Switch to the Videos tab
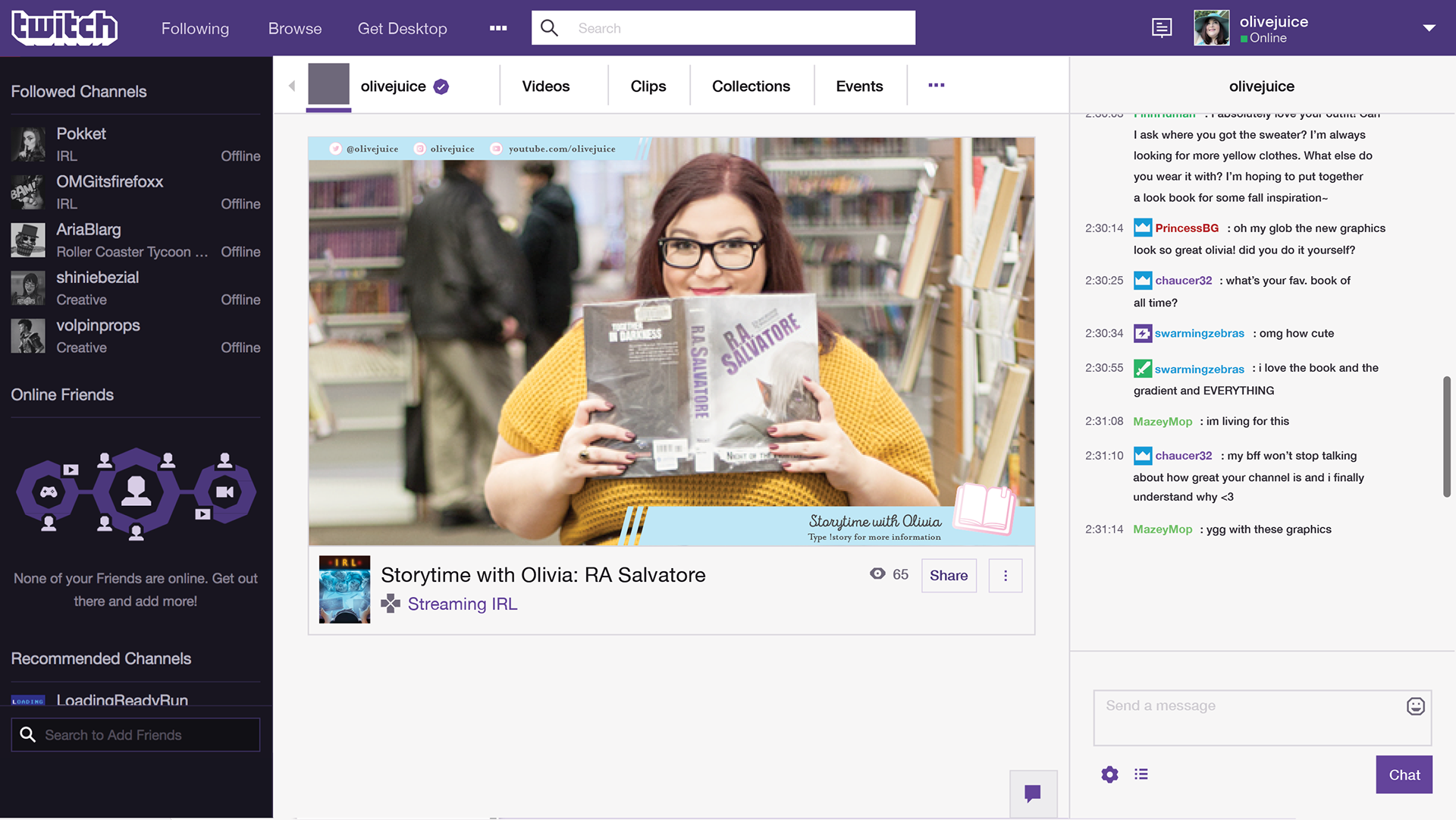Viewport: 1456px width, 820px height. 546,86
